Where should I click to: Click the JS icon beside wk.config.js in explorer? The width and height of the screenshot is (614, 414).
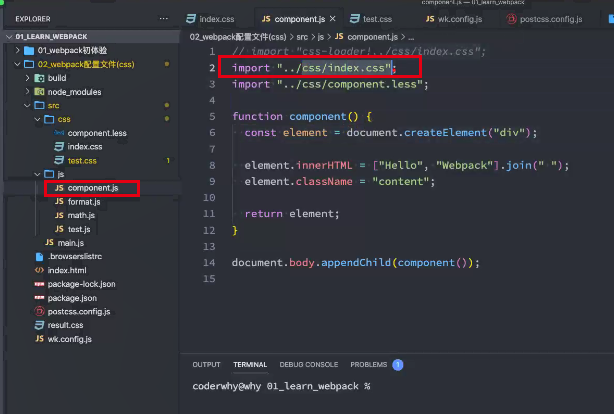coord(39,338)
